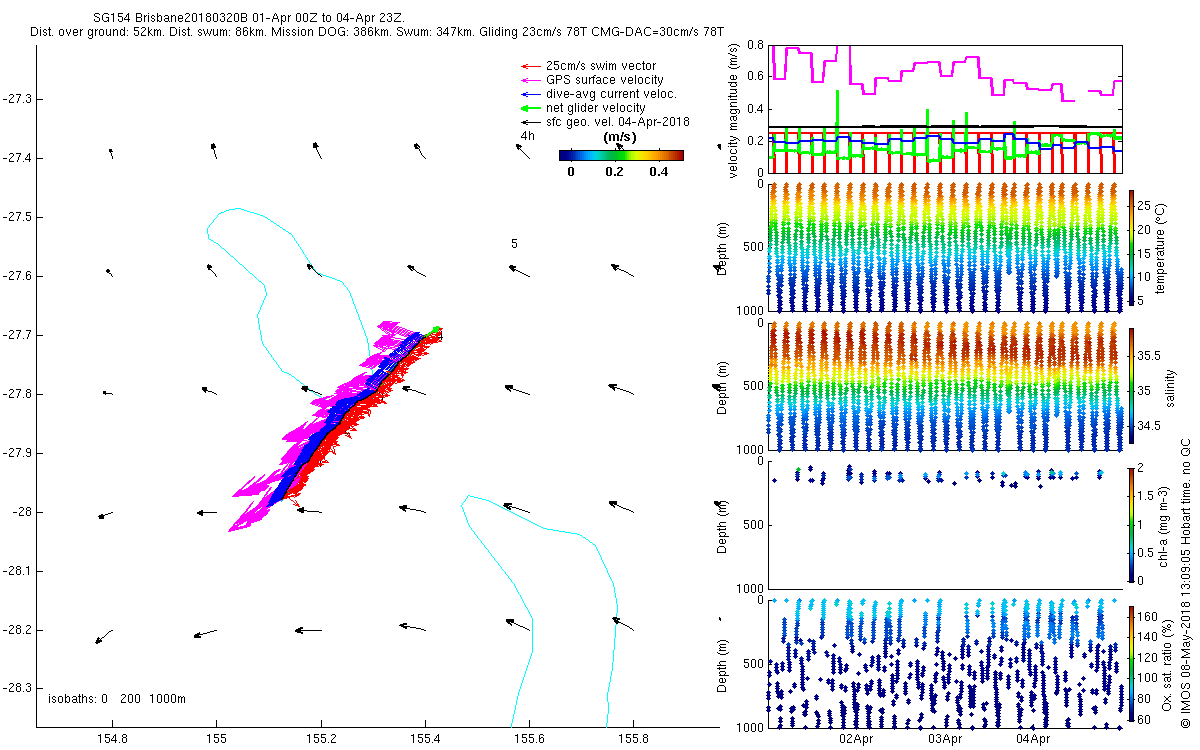
Task: Click the Ox. sat. ratio (%) colorbar
Action: (1132, 663)
